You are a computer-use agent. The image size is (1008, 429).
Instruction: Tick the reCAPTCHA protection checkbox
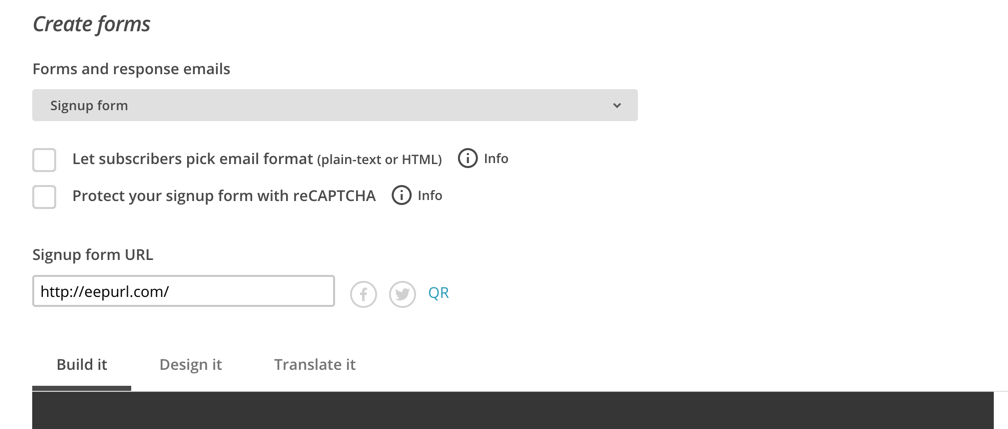[44, 197]
